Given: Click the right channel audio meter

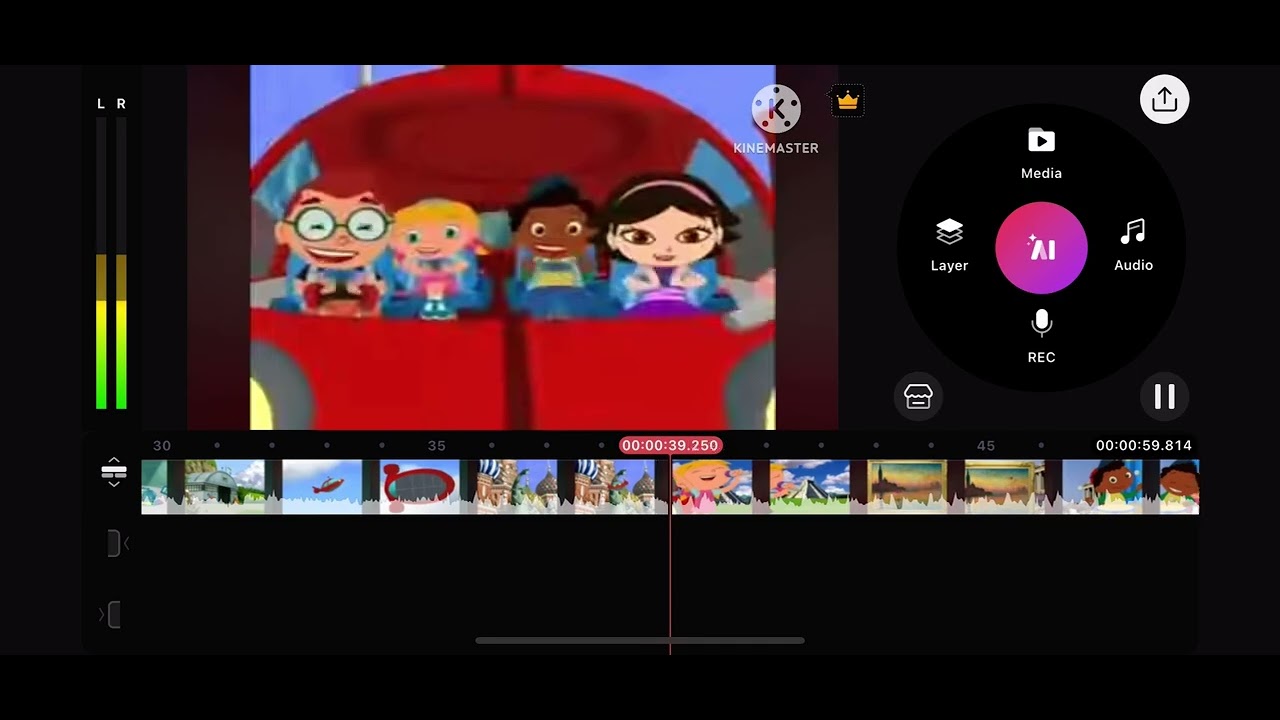Looking at the screenshot, I should (121, 263).
